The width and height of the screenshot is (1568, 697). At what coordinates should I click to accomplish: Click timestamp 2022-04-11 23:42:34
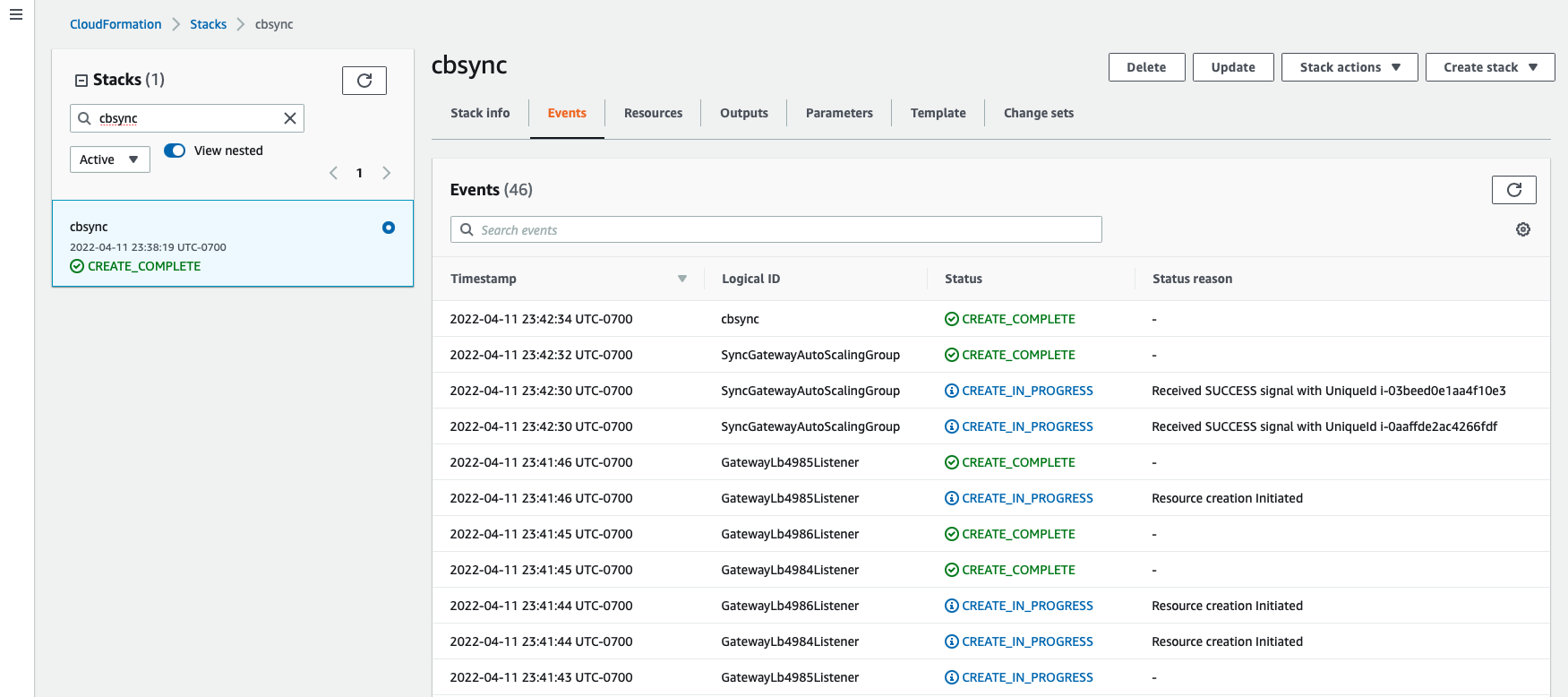(x=541, y=319)
